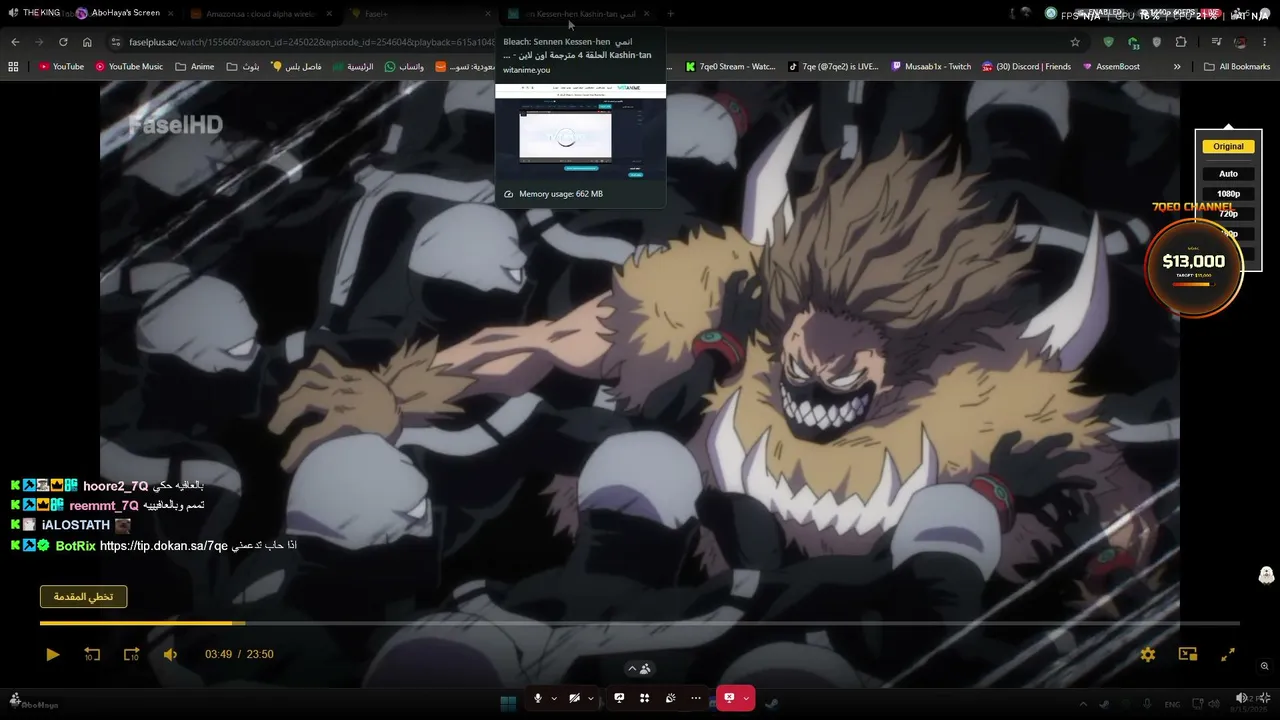Rewind the video 10 seconds
1280x720 pixels.
(92, 654)
